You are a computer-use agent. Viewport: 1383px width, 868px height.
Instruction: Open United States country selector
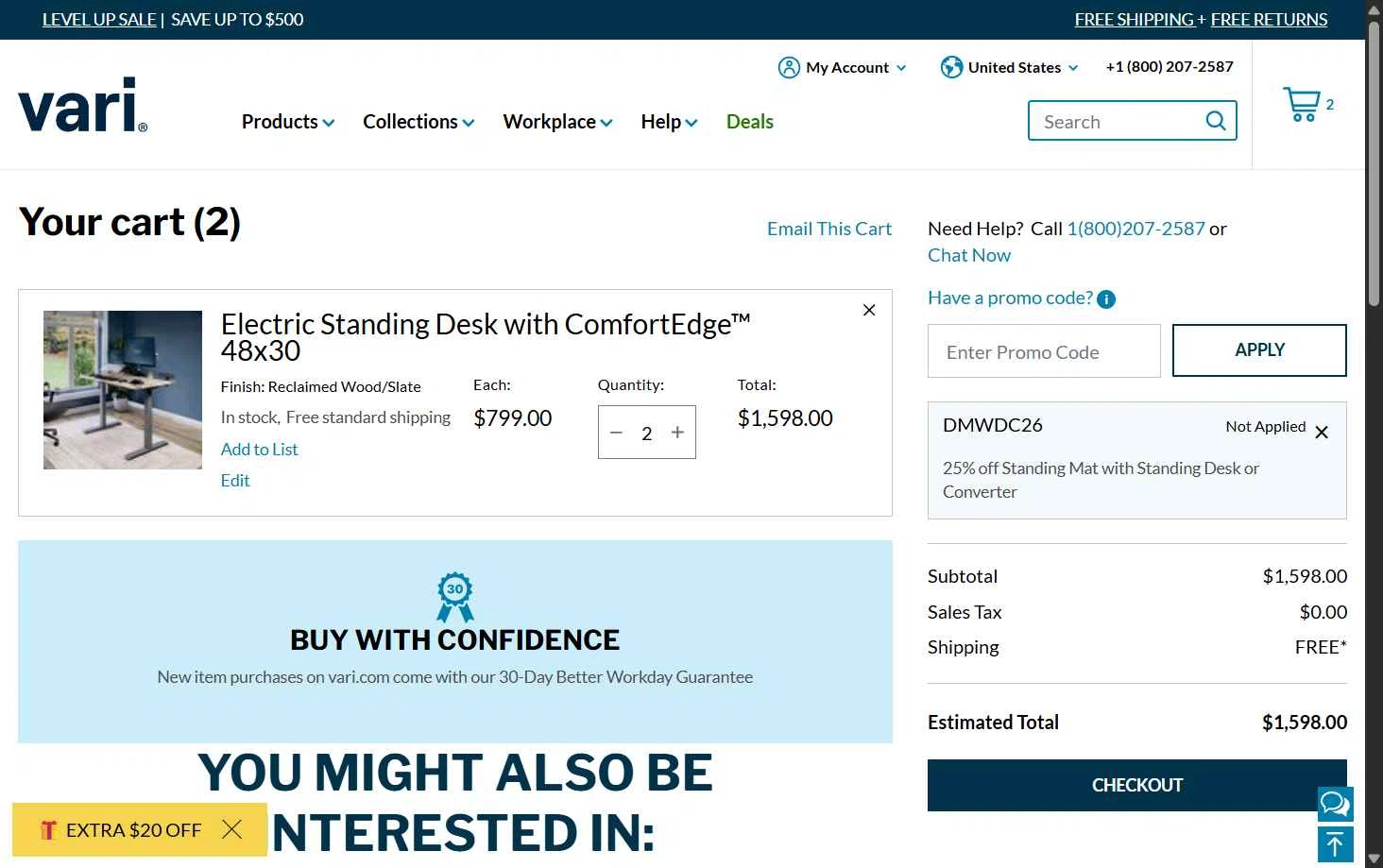1009,67
